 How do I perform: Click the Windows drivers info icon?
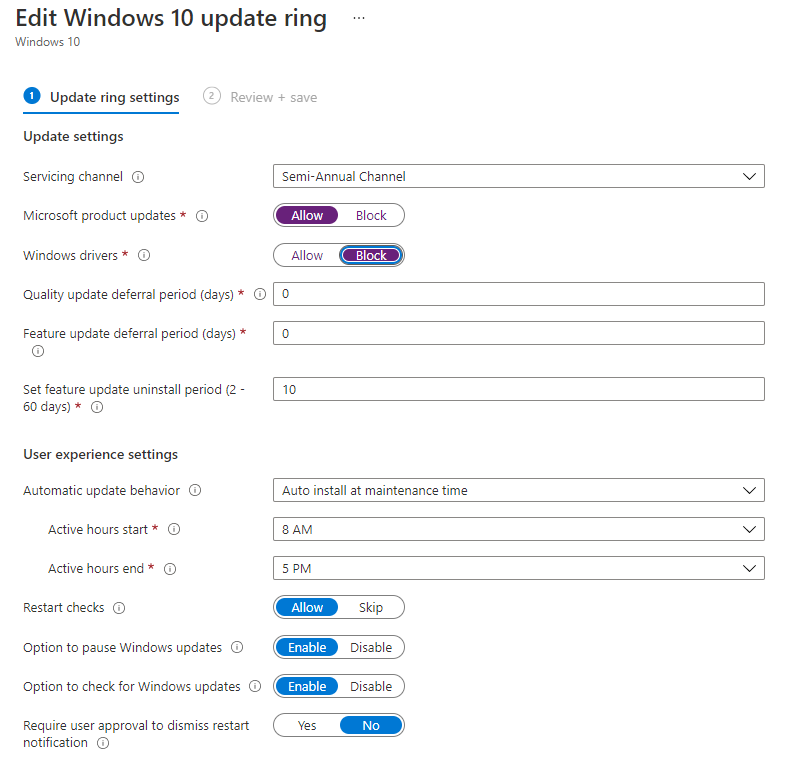point(144,255)
